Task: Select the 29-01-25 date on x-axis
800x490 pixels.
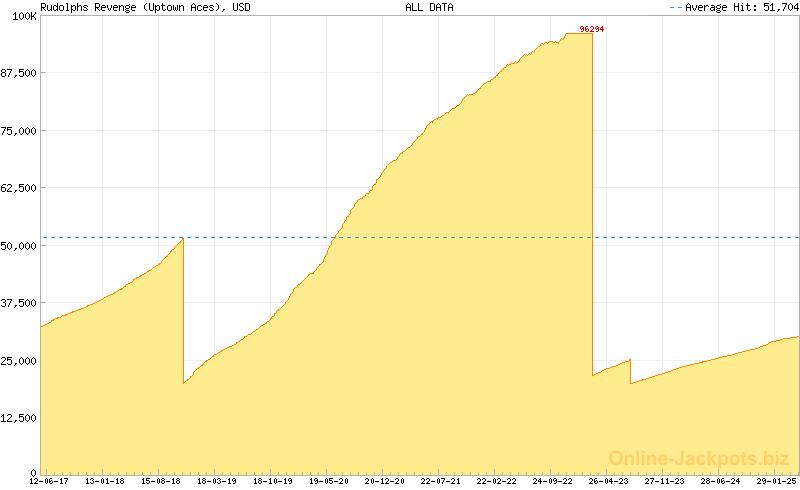Action: pyautogui.click(x=775, y=481)
